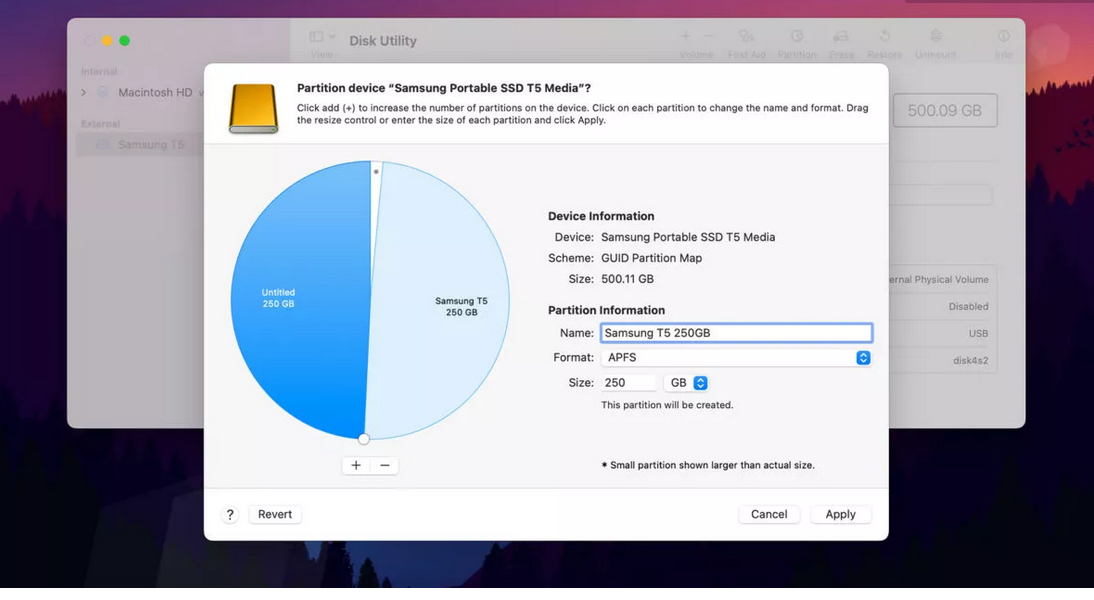Select the small asterisk partition slice
This screenshot has height=600, width=1094.
pos(376,172)
